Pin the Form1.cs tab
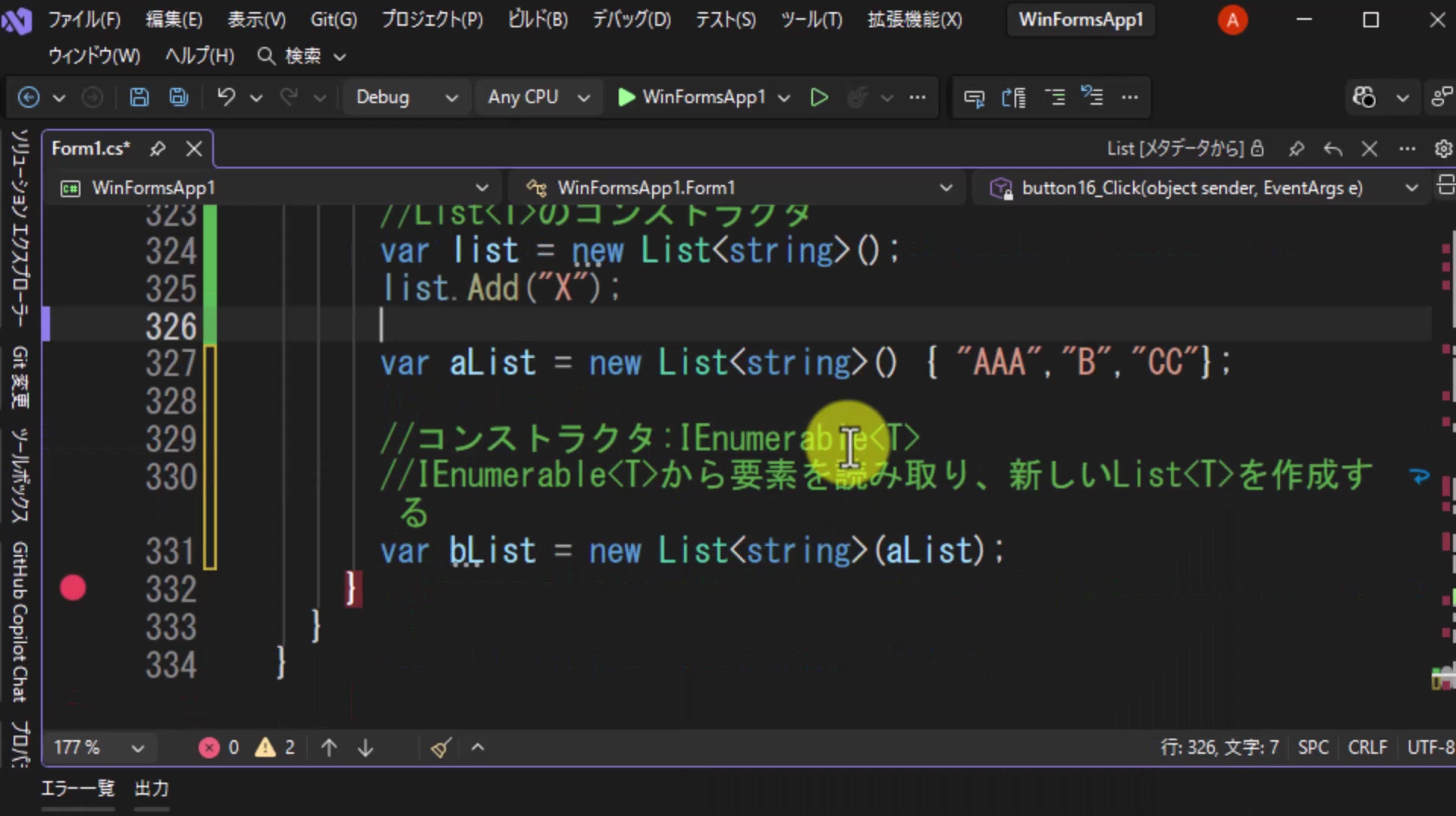The width and height of the screenshot is (1456, 816). point(157,149)
